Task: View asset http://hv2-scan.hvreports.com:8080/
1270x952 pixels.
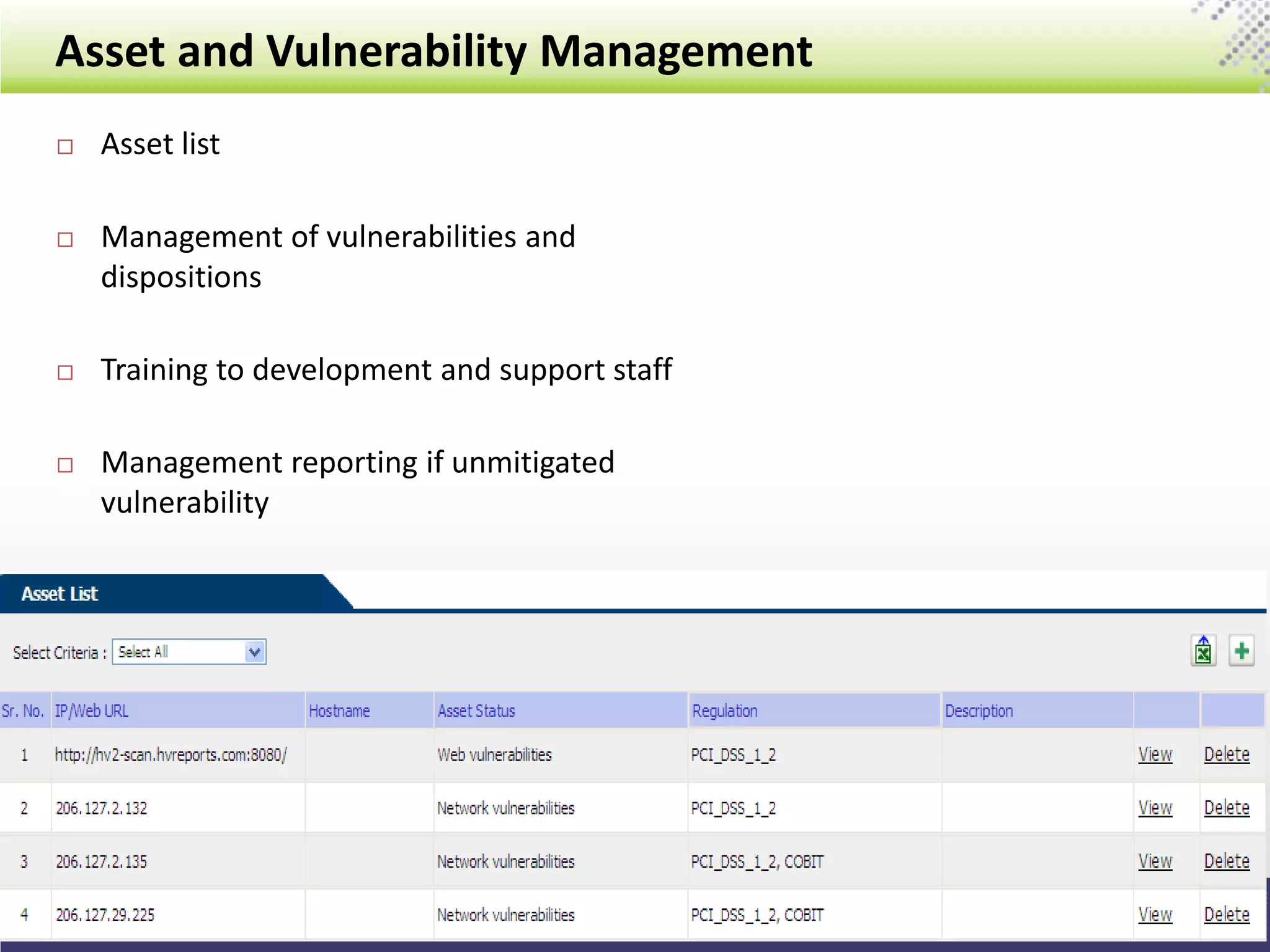Action: pyautogui.click(x=1155, y=754)
